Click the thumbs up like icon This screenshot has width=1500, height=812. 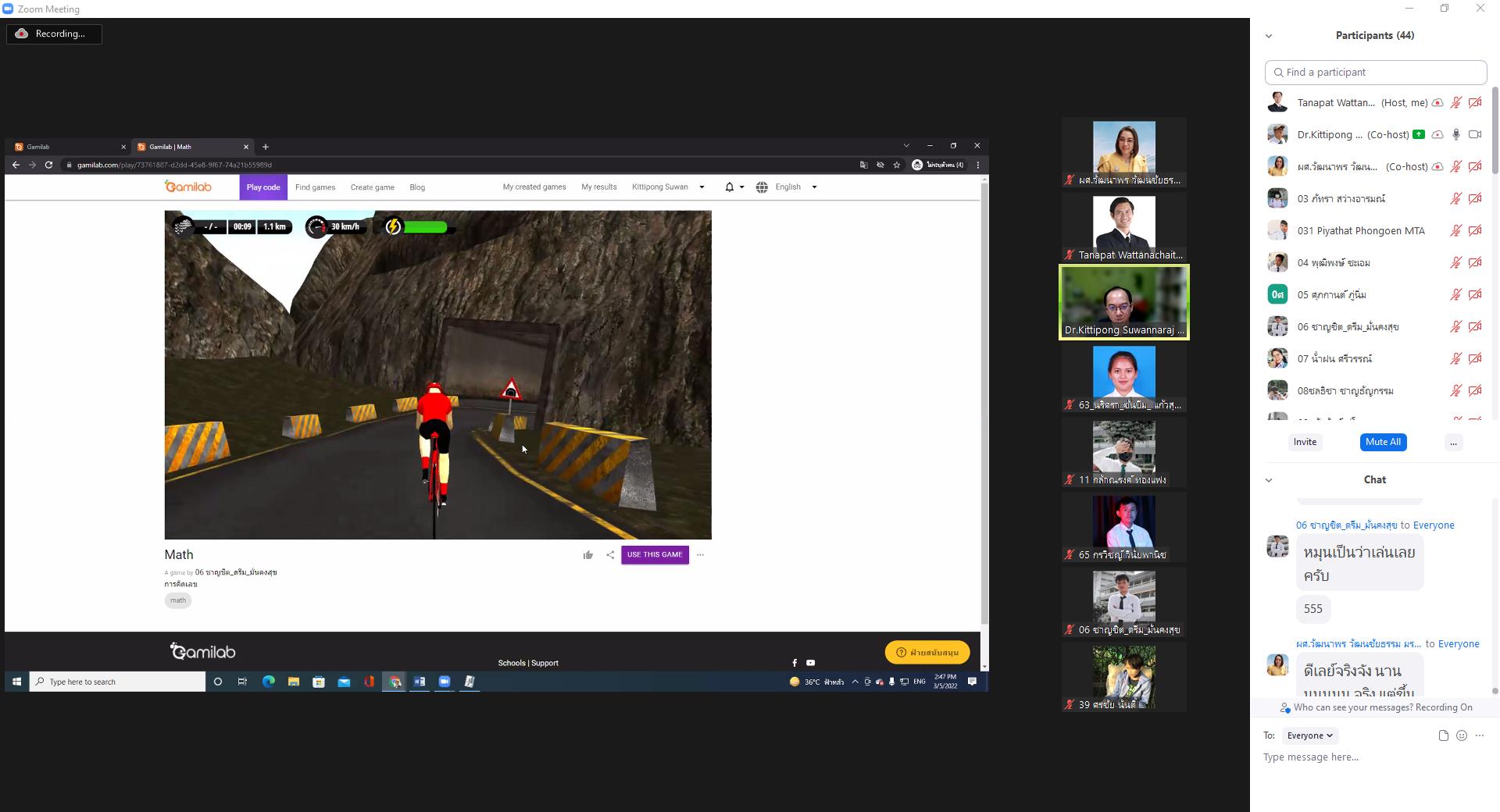588,555
